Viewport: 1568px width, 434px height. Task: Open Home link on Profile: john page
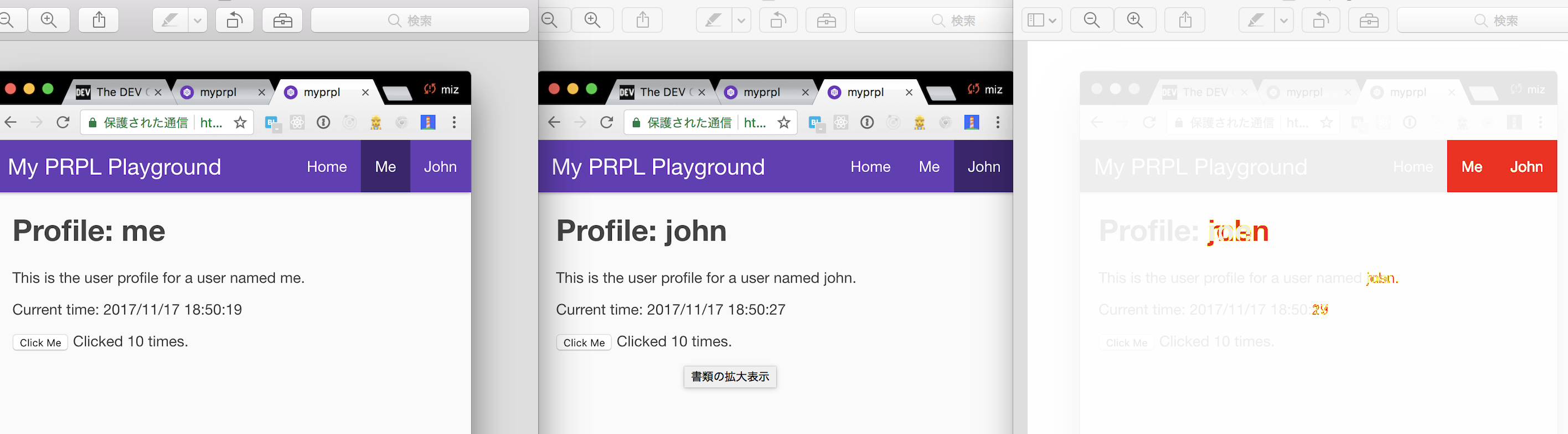870,166
